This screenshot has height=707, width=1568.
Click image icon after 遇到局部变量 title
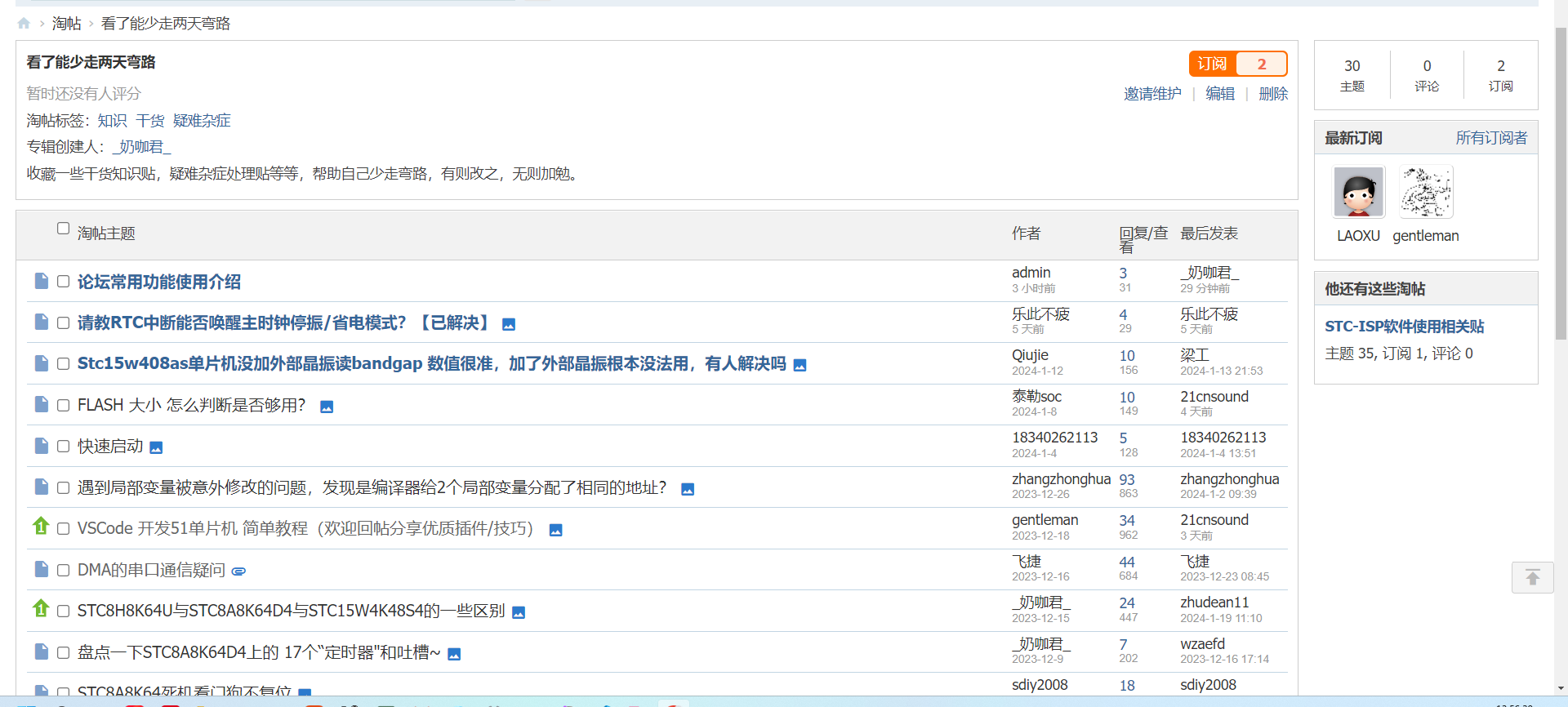(688, 490)
